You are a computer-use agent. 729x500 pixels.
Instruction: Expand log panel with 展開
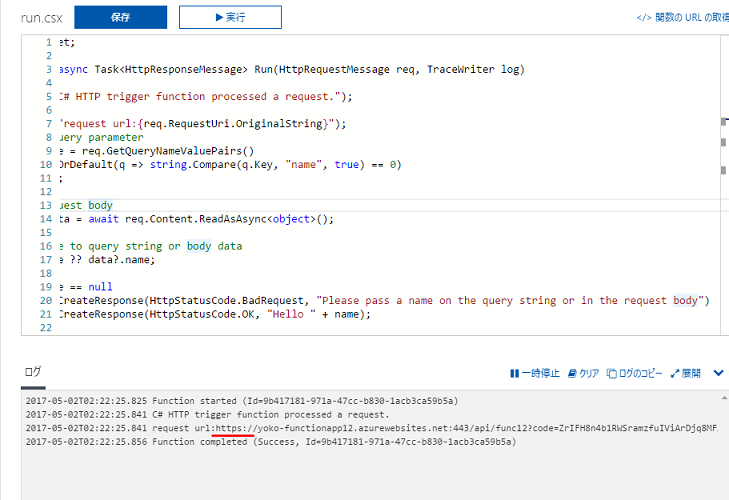point(685,373)
